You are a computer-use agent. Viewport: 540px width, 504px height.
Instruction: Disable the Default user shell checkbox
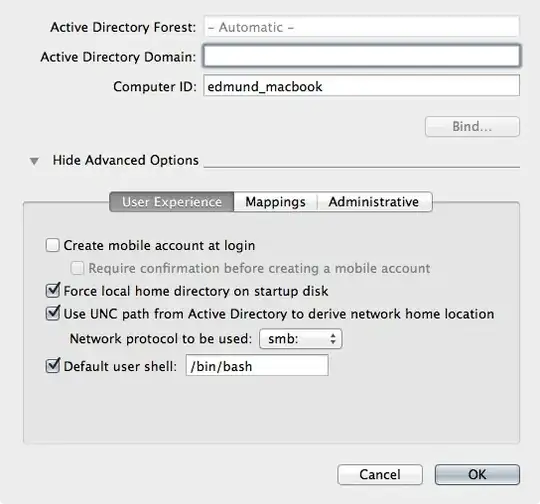[x=53, y=366]
